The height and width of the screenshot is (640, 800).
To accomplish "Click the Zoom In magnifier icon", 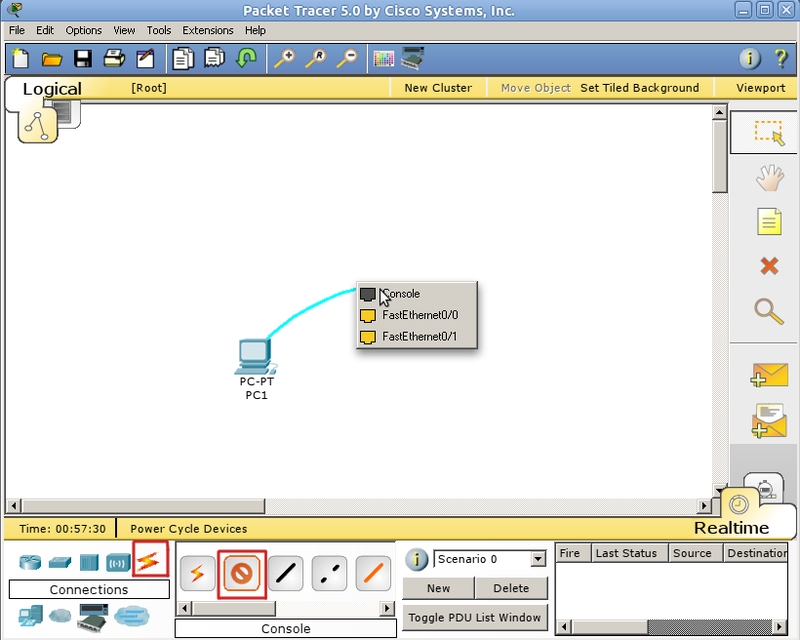I will 284,59.
